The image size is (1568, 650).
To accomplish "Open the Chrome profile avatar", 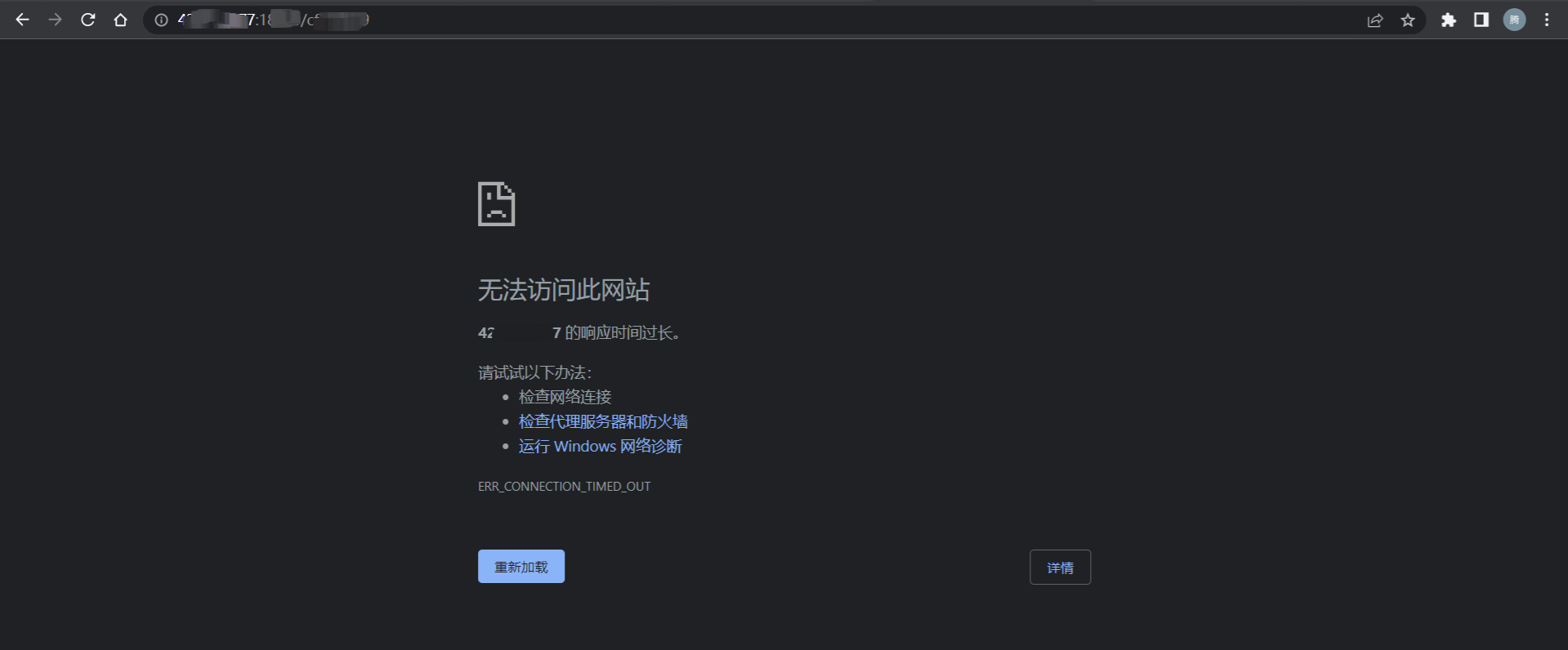I will tap(1514, 20).
